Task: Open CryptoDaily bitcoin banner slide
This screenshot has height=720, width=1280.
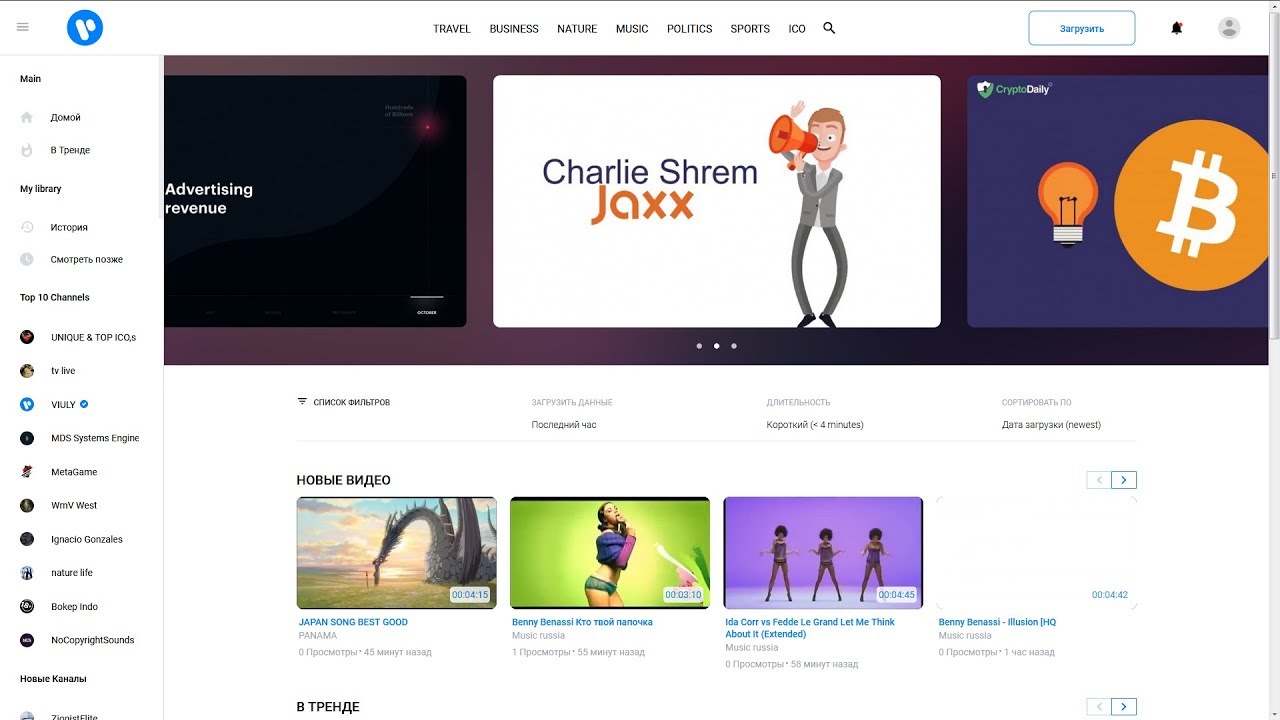Action: (1117, 201)
